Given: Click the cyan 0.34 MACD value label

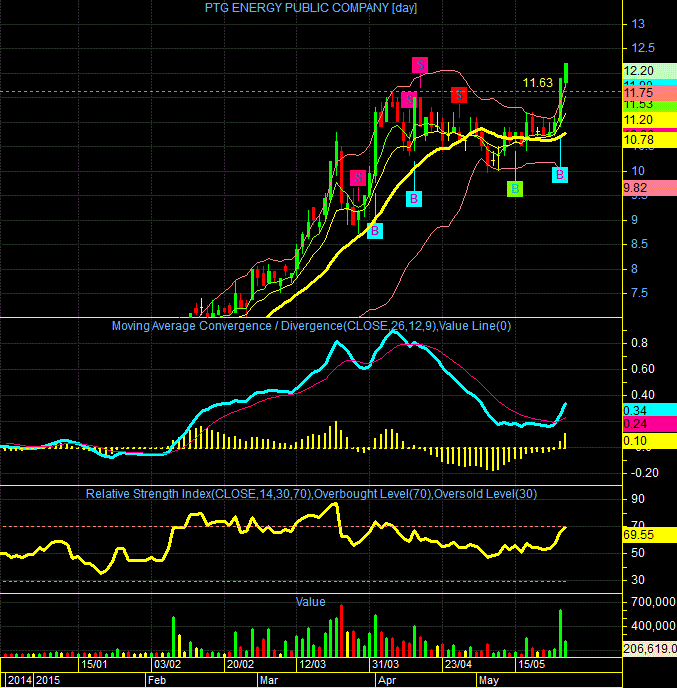Looking at the screenshot, I should (x=650, y=410).
